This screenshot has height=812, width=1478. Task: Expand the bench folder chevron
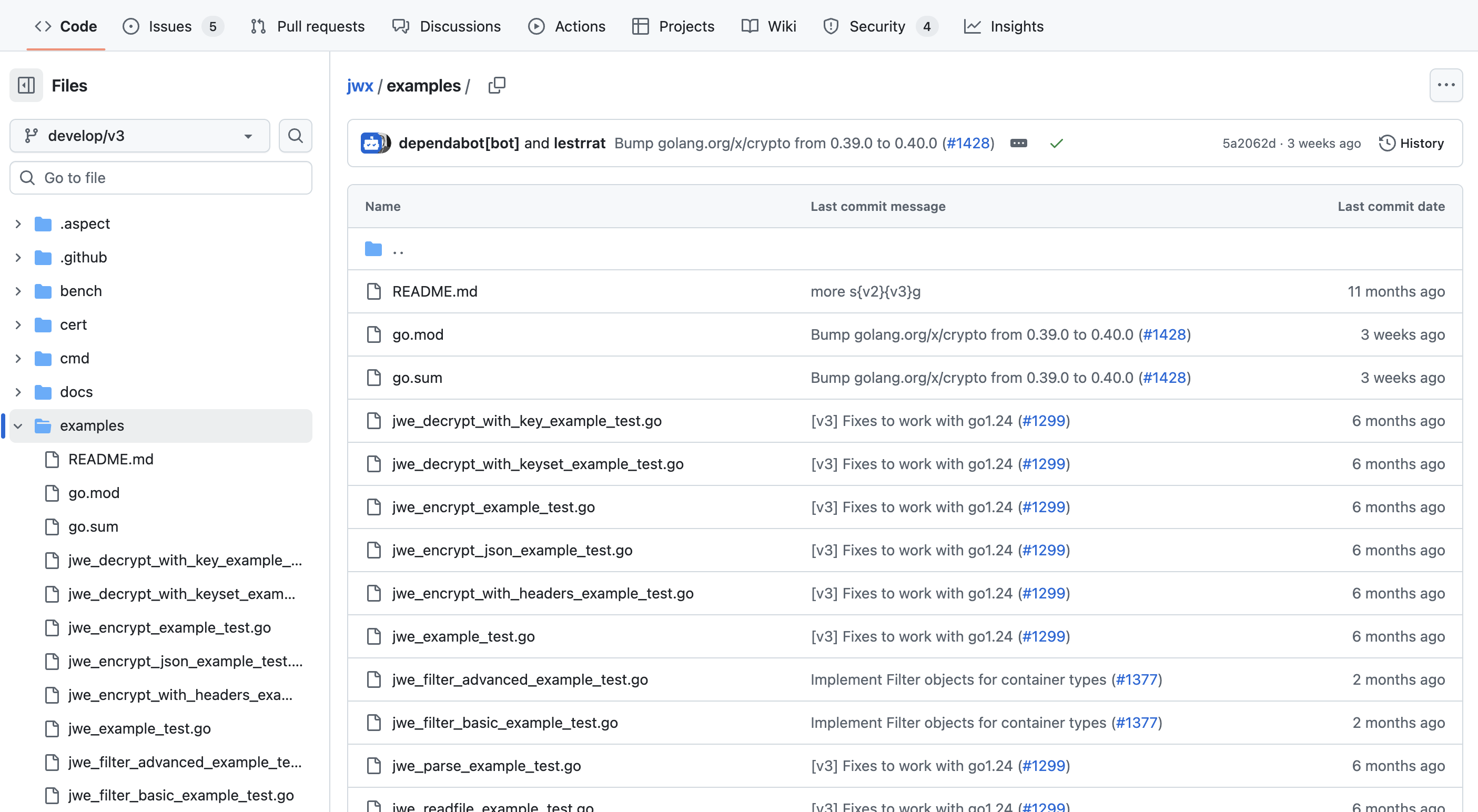(x=18, y=291)
